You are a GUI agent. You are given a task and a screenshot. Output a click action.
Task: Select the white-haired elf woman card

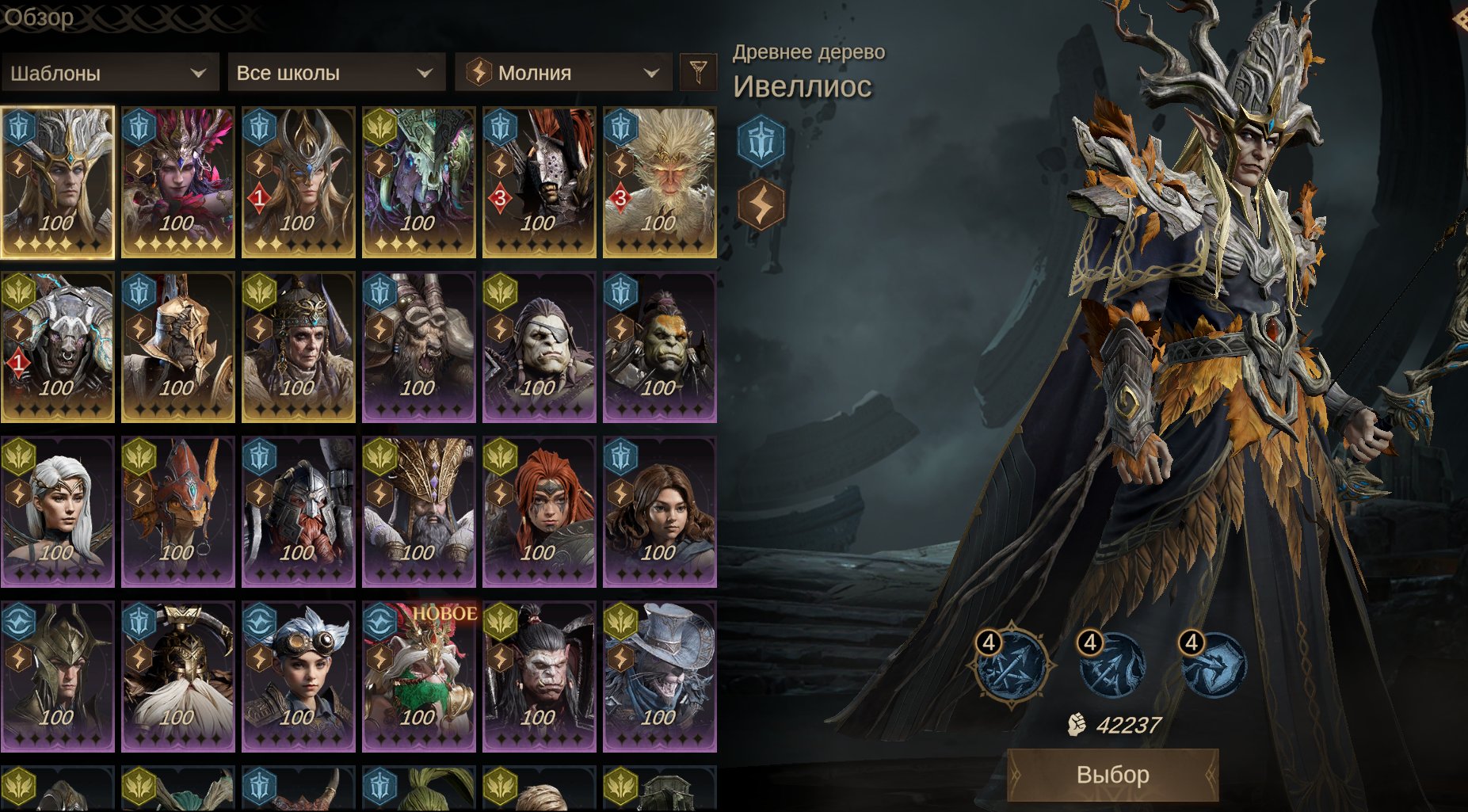click(58, 512)
